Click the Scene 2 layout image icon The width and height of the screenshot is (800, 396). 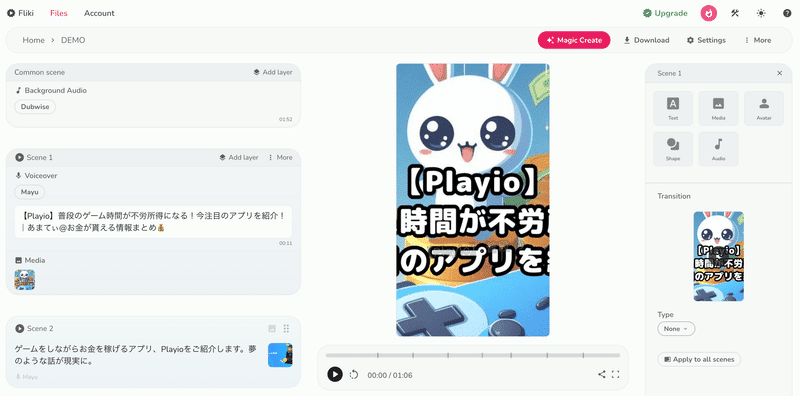click(272, 329)
